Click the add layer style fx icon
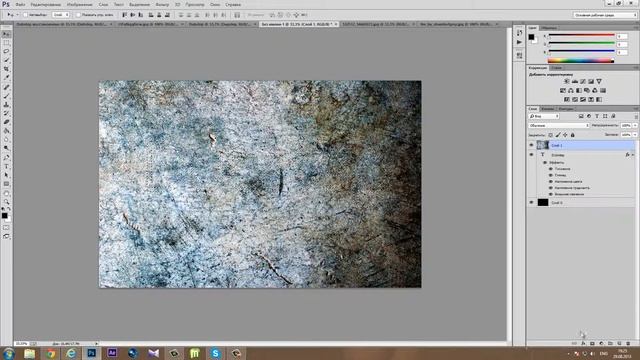640x360 pixels. [x=583, y=344]
